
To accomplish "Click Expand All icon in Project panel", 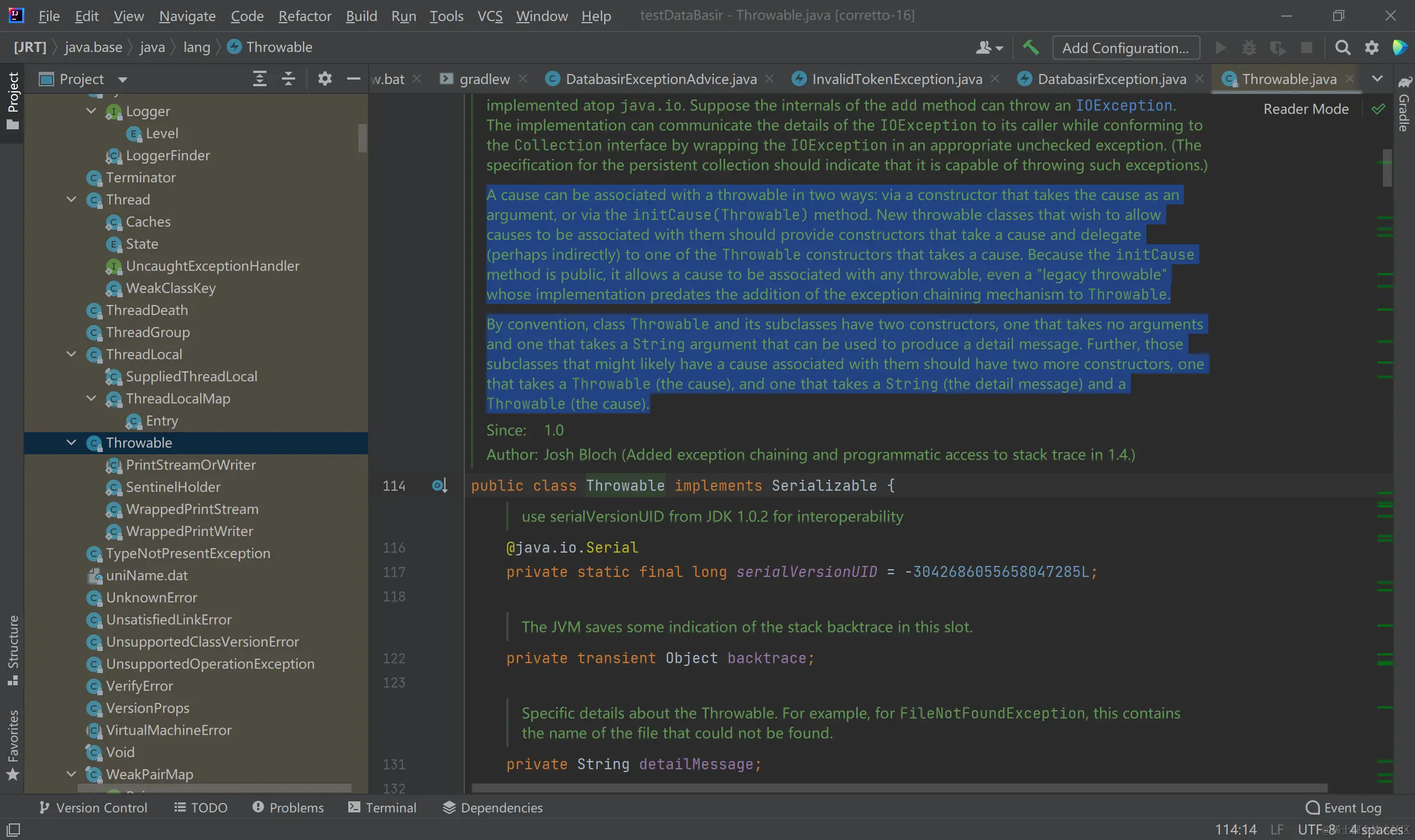I will pos(259,78).
